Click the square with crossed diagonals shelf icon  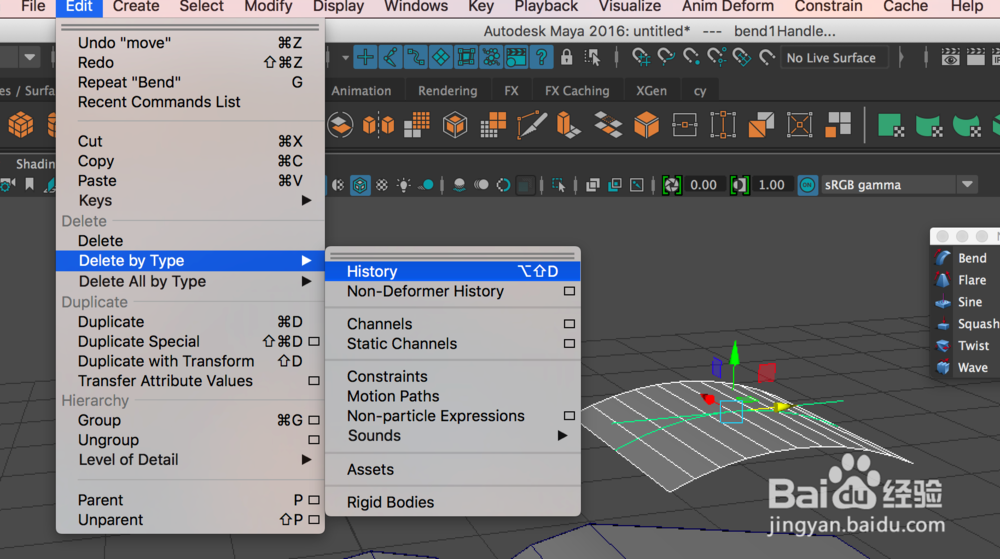tap(799, 124)
